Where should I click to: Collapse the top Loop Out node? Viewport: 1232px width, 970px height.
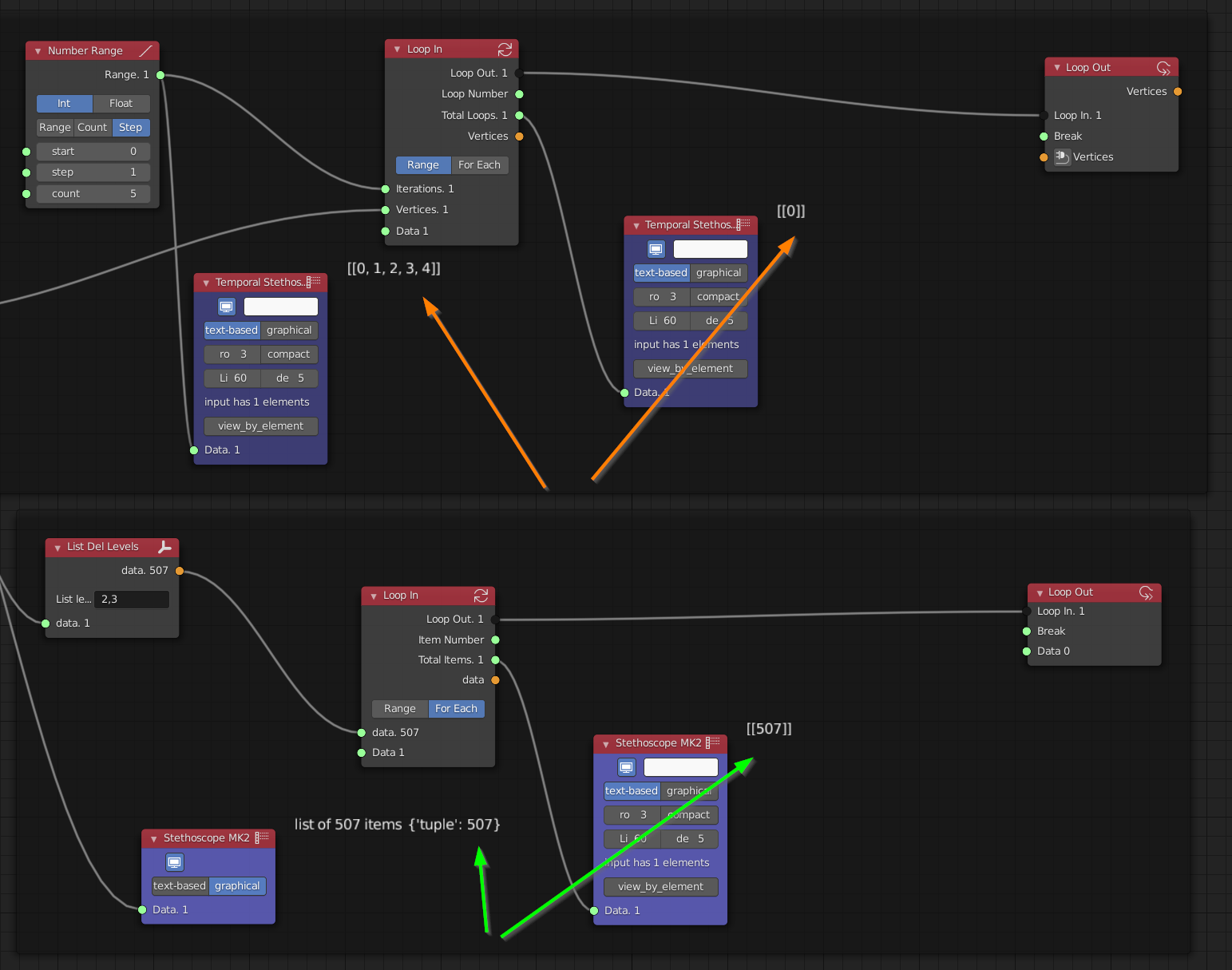1056,68
